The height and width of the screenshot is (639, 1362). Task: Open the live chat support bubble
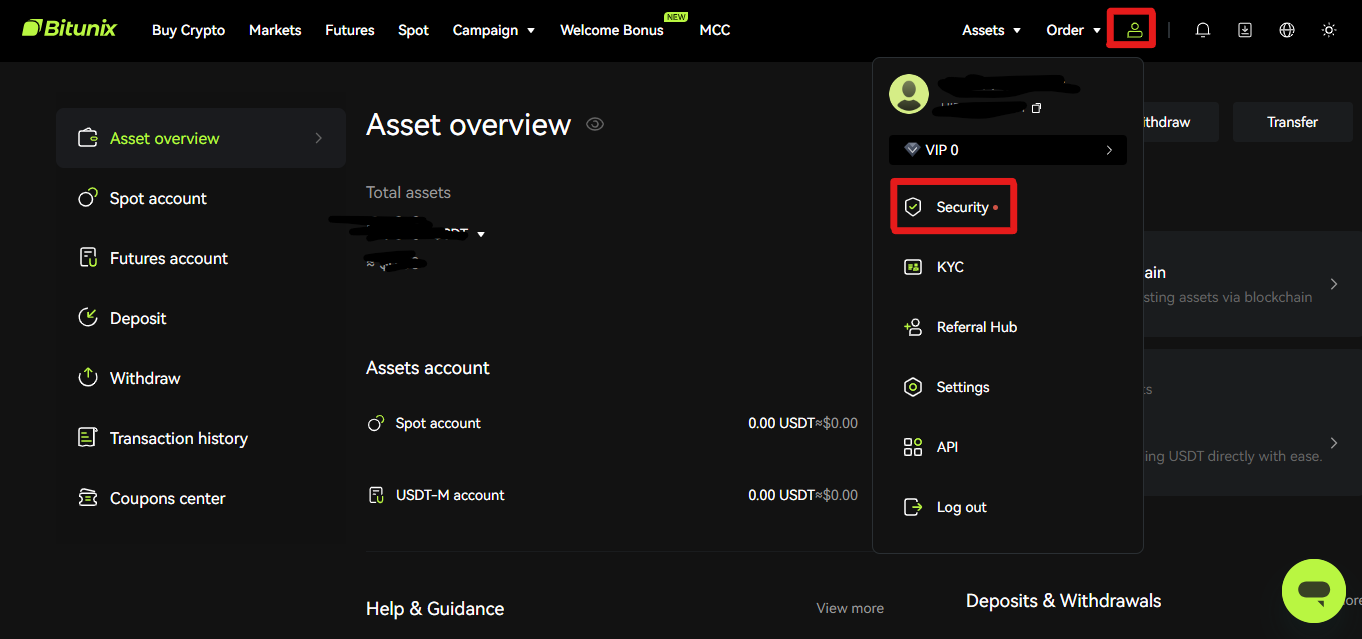point(1314,591)
